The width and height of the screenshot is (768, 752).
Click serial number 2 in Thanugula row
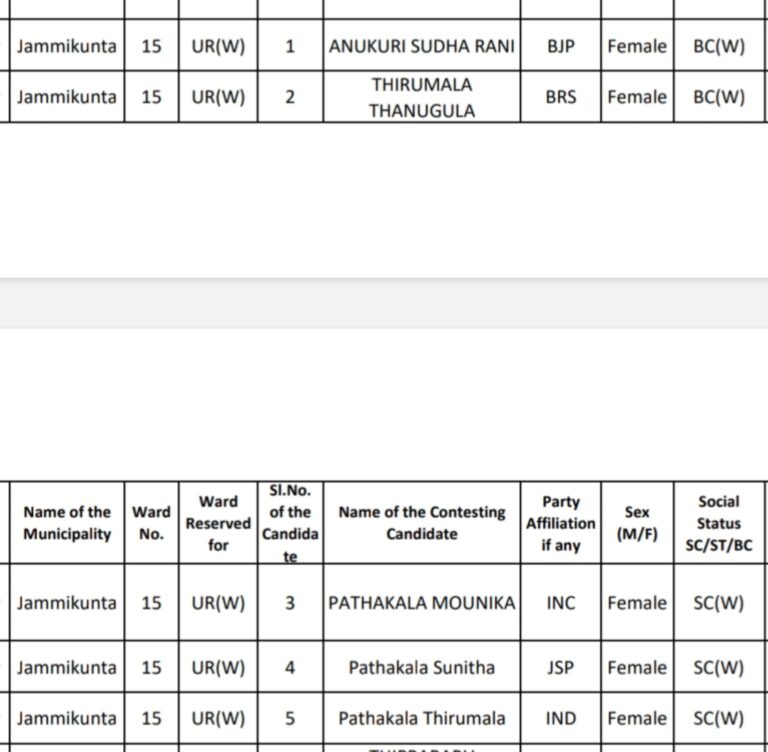[x=290, y=97]
